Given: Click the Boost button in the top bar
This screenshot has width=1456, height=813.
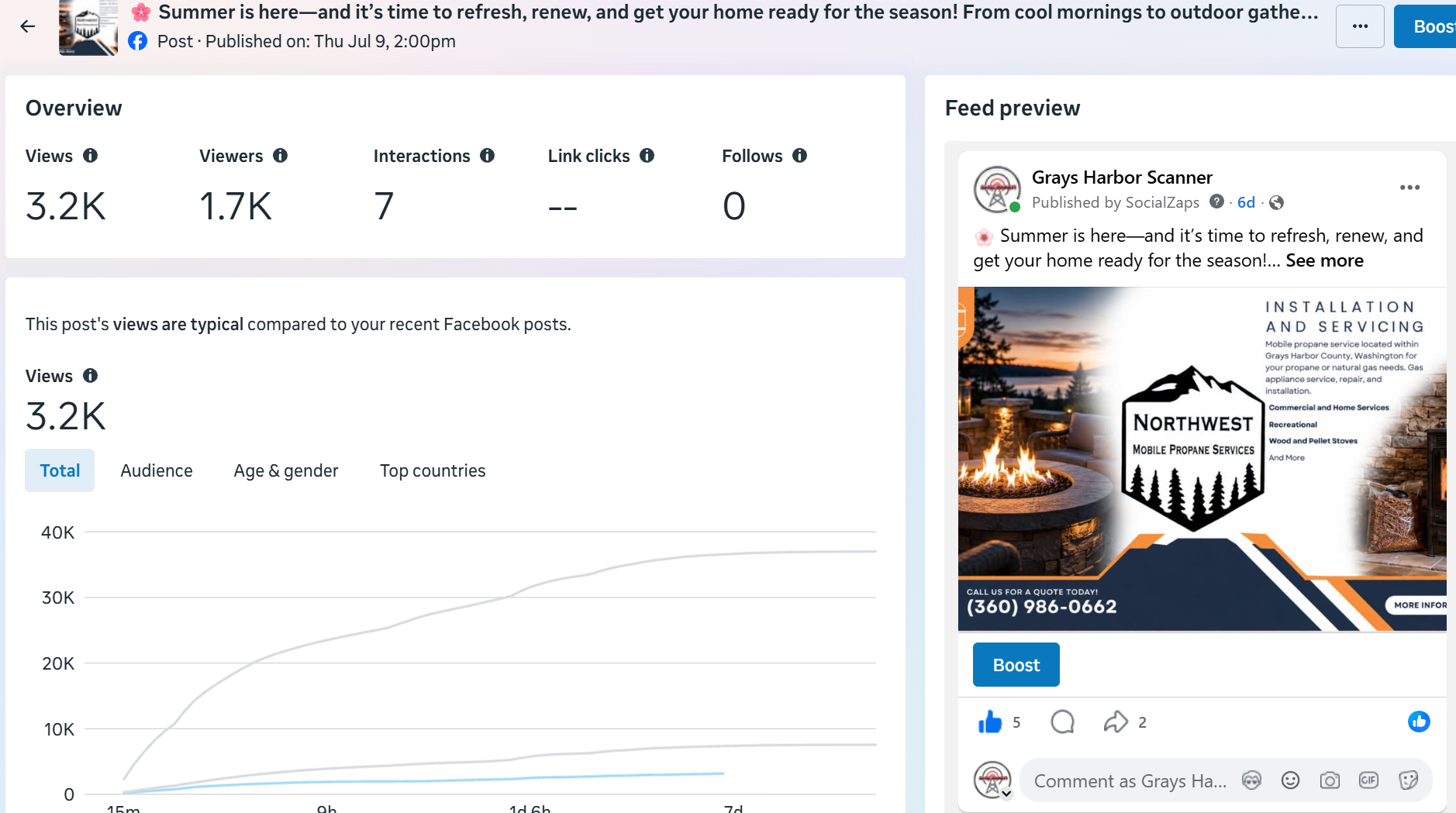Looking at the screenshot, I should 1427,26.
